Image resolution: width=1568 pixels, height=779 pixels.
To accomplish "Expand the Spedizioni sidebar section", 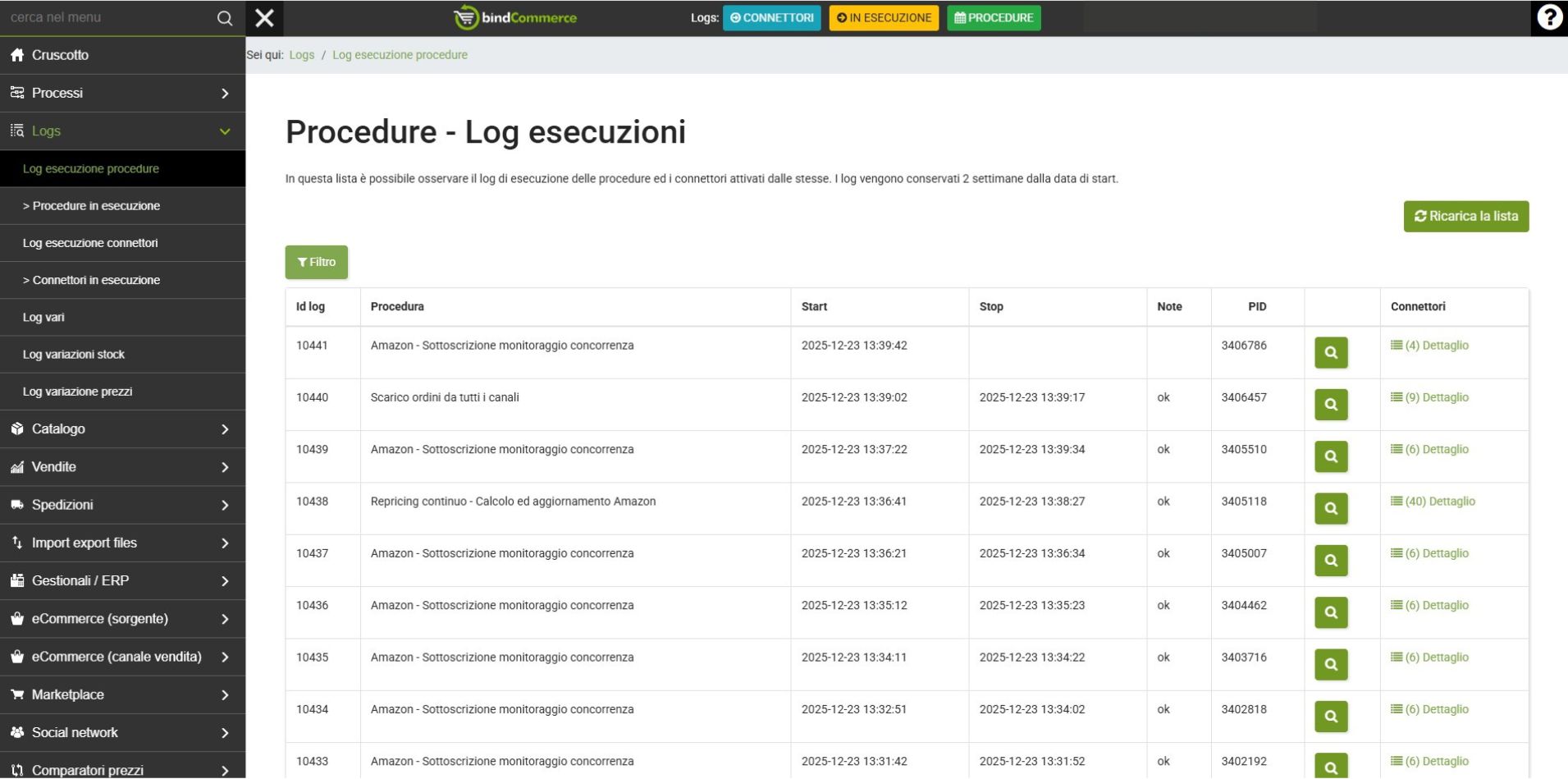I will 122,505.
